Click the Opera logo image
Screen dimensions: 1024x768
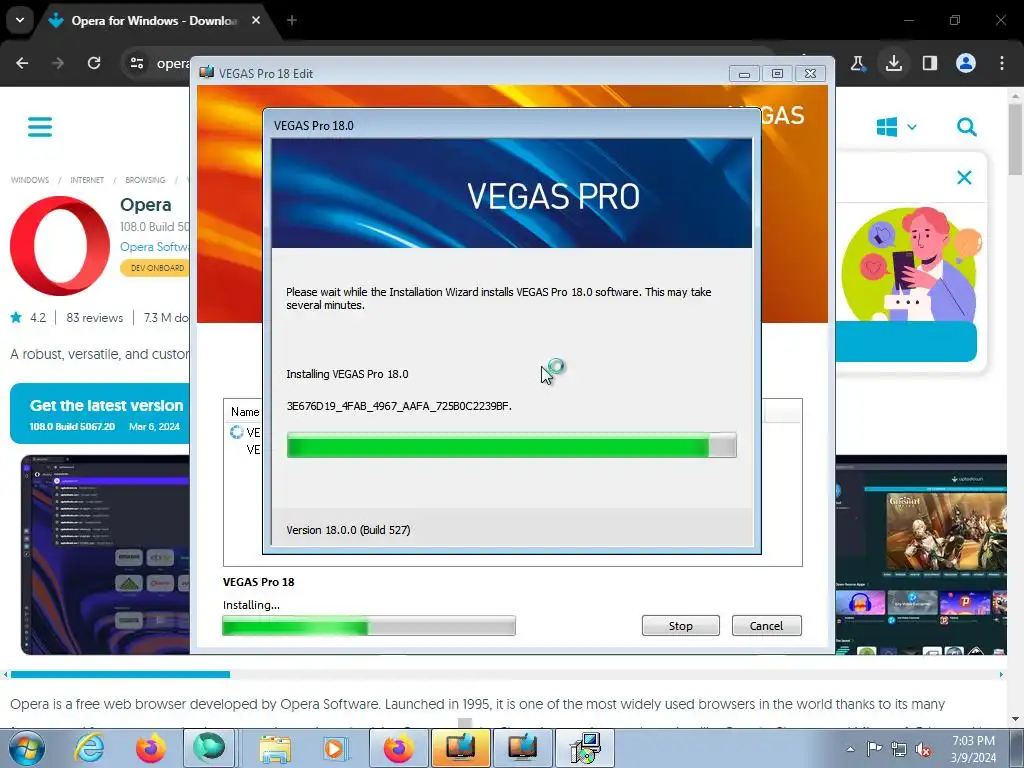[60, 246]
